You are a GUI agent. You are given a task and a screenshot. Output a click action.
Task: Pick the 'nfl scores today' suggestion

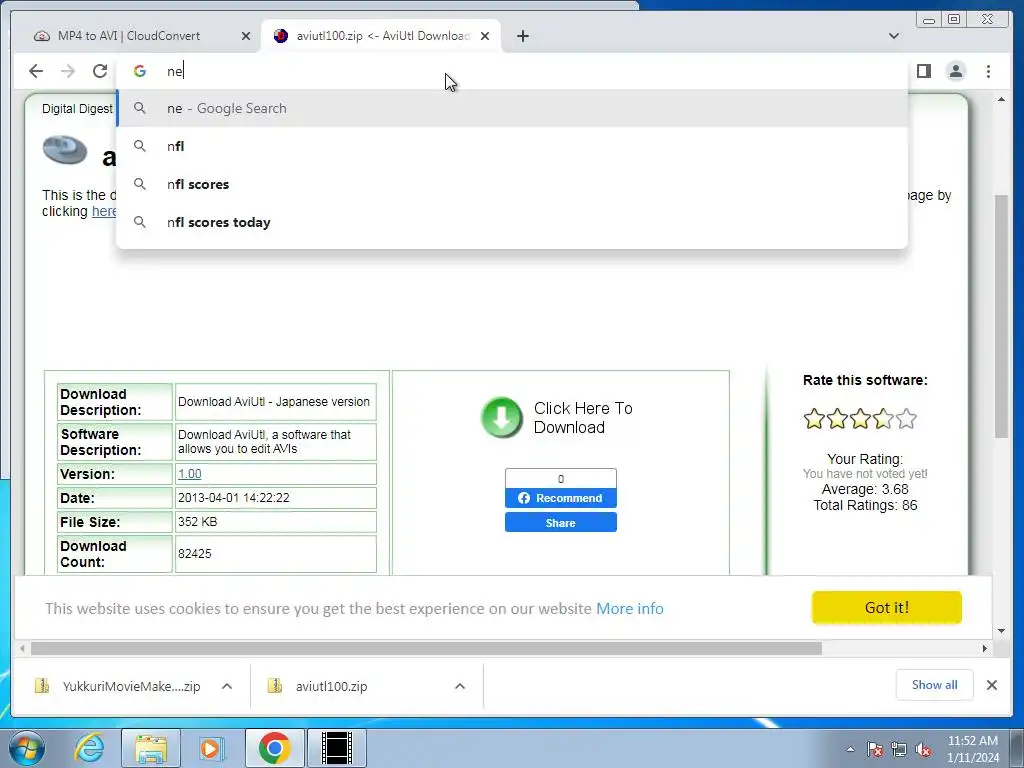512,222
